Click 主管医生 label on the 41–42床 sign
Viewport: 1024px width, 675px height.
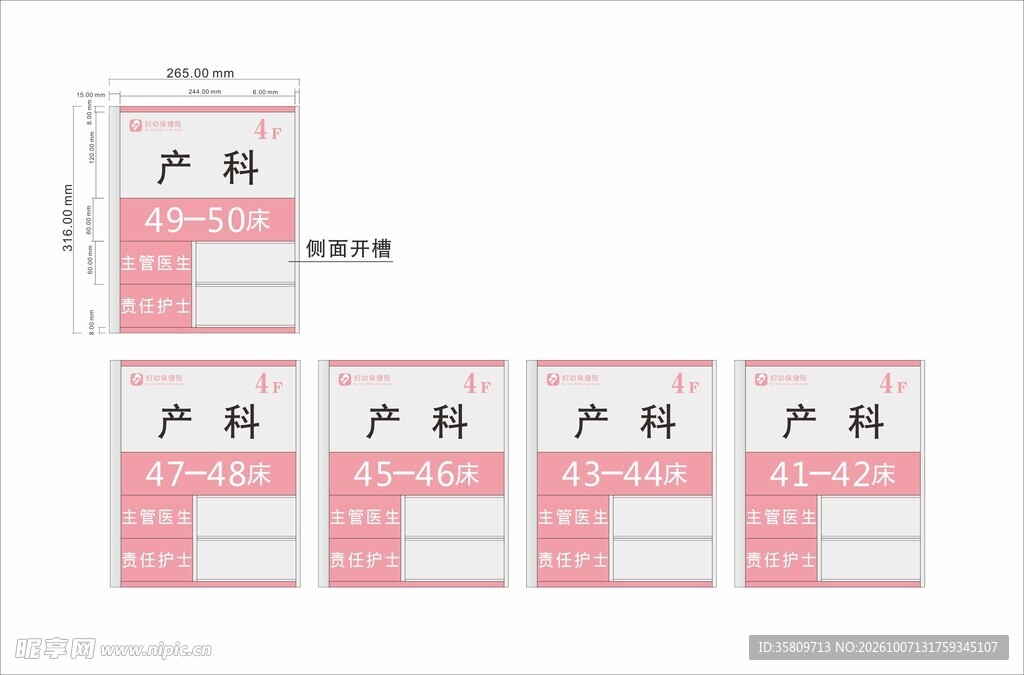(781, 517)
